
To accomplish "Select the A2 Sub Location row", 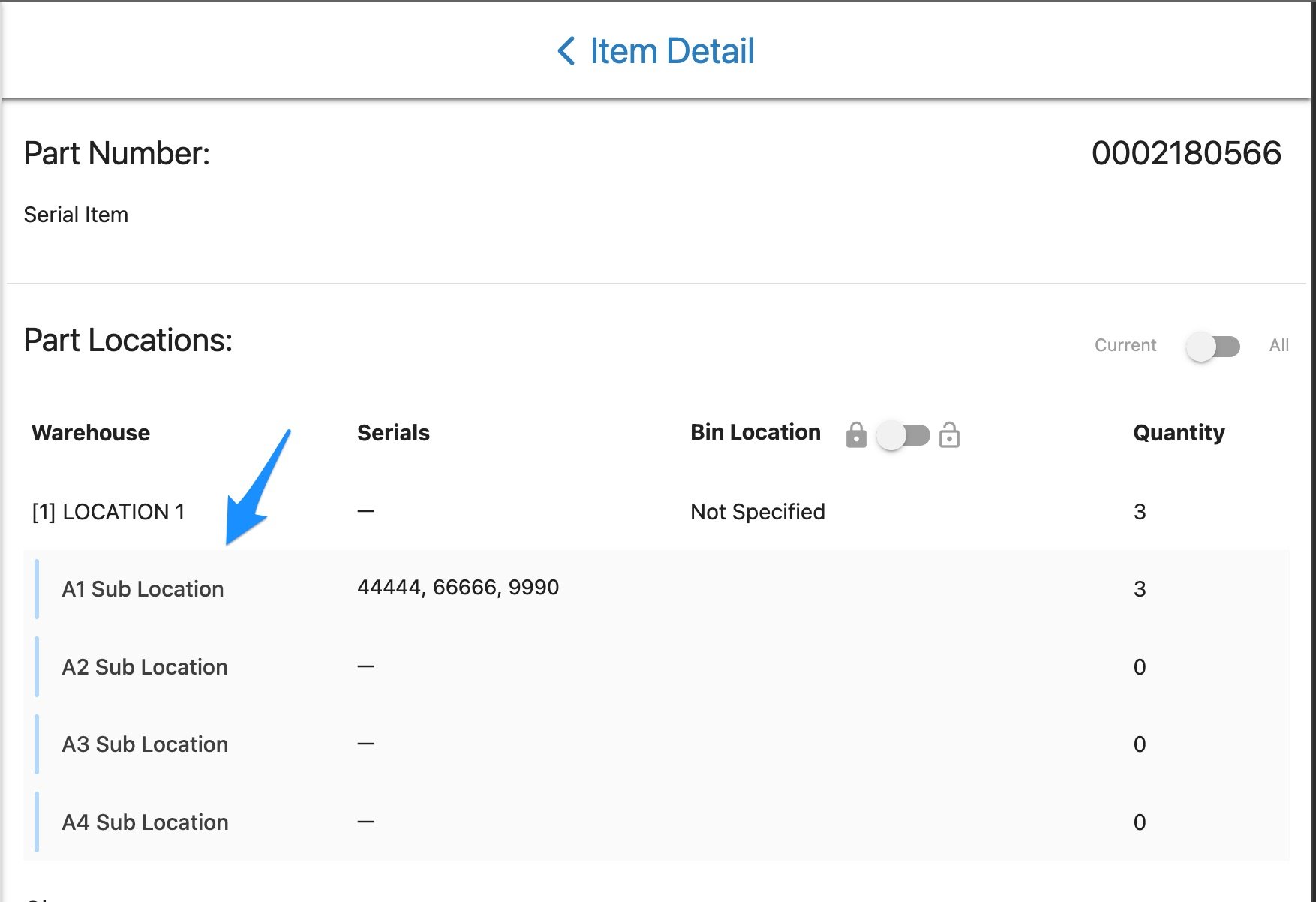I will point(656,667).
